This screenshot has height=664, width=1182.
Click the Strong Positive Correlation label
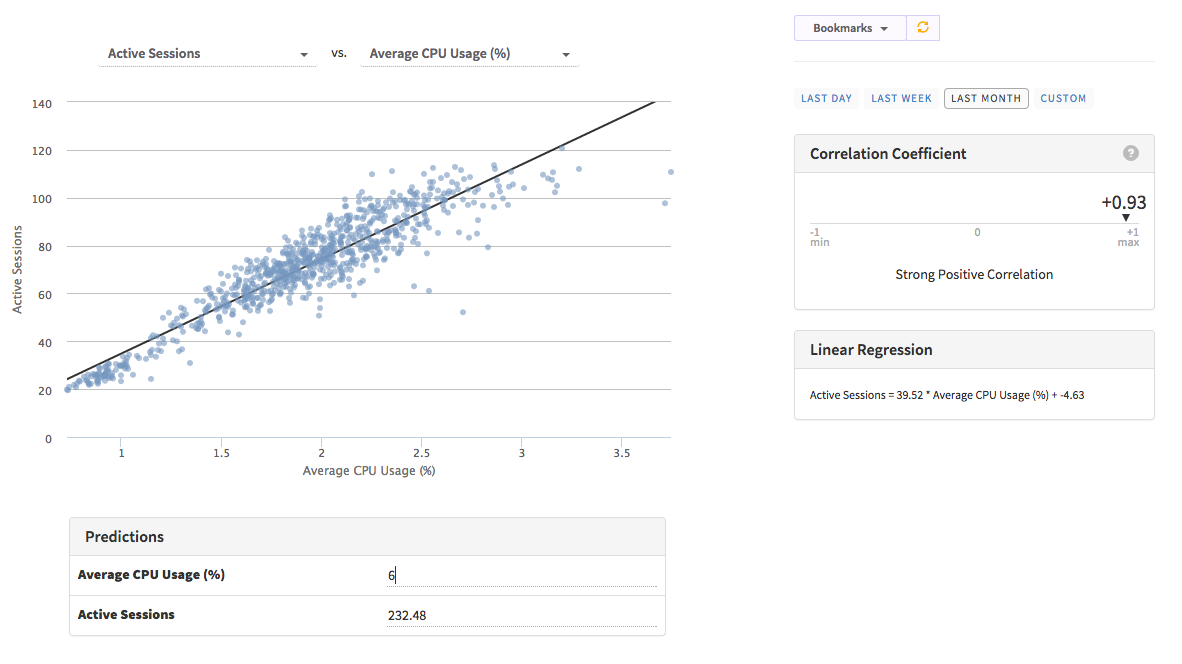pyautogui.click(x=973, y=274)
